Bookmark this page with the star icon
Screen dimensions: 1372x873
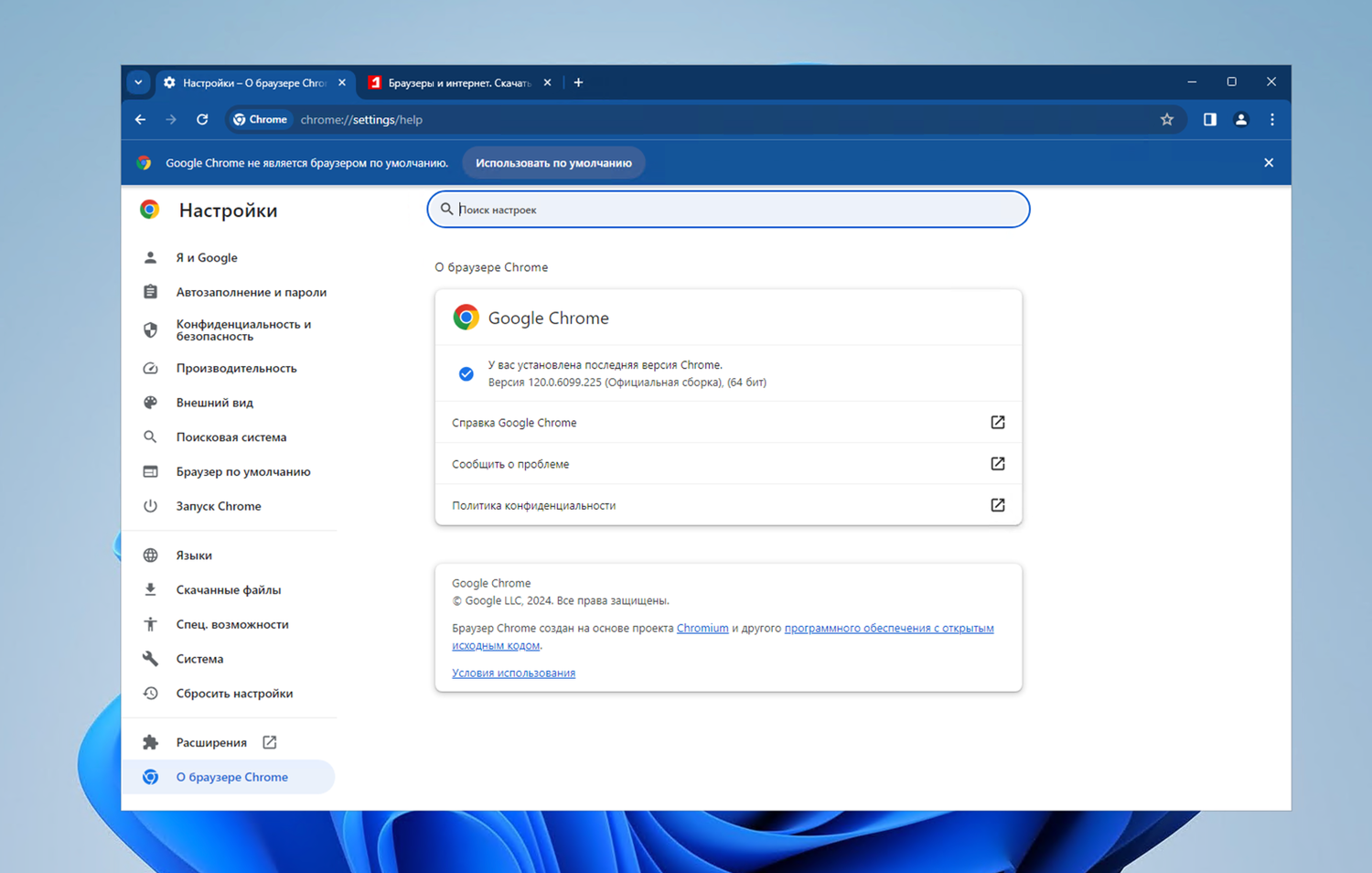tap(1167, 120)
